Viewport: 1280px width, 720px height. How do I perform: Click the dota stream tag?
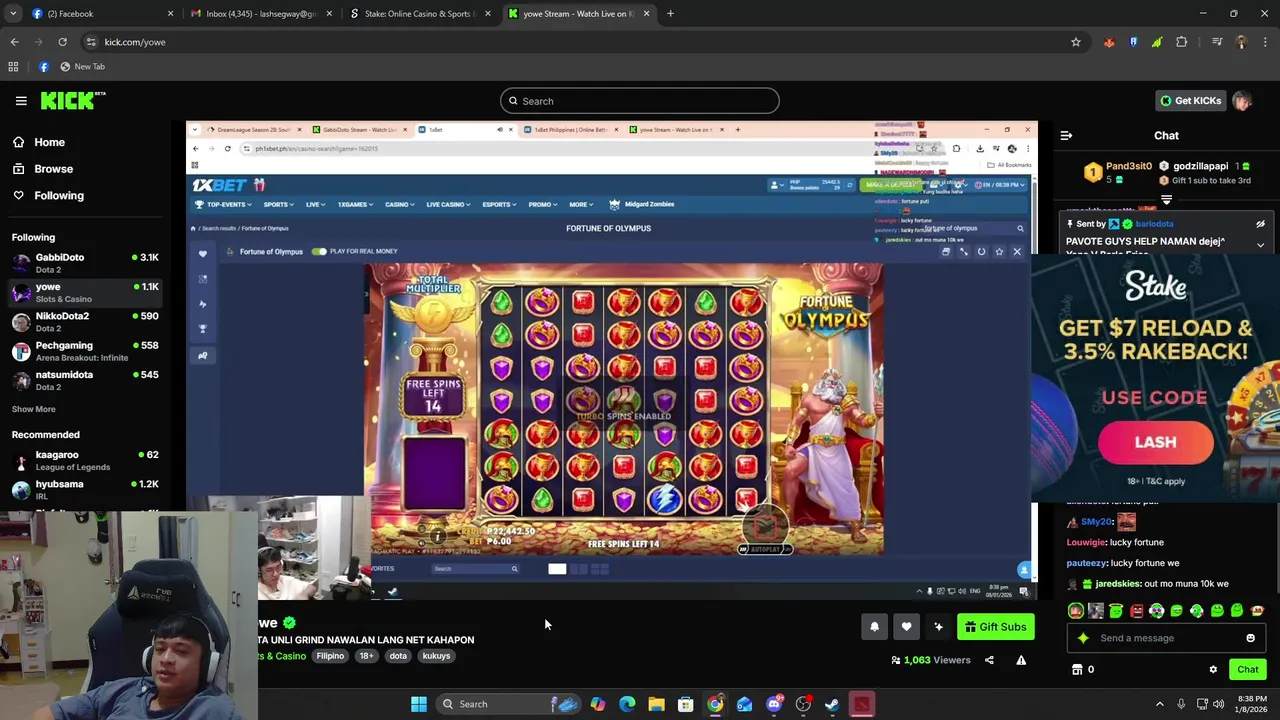398,656
